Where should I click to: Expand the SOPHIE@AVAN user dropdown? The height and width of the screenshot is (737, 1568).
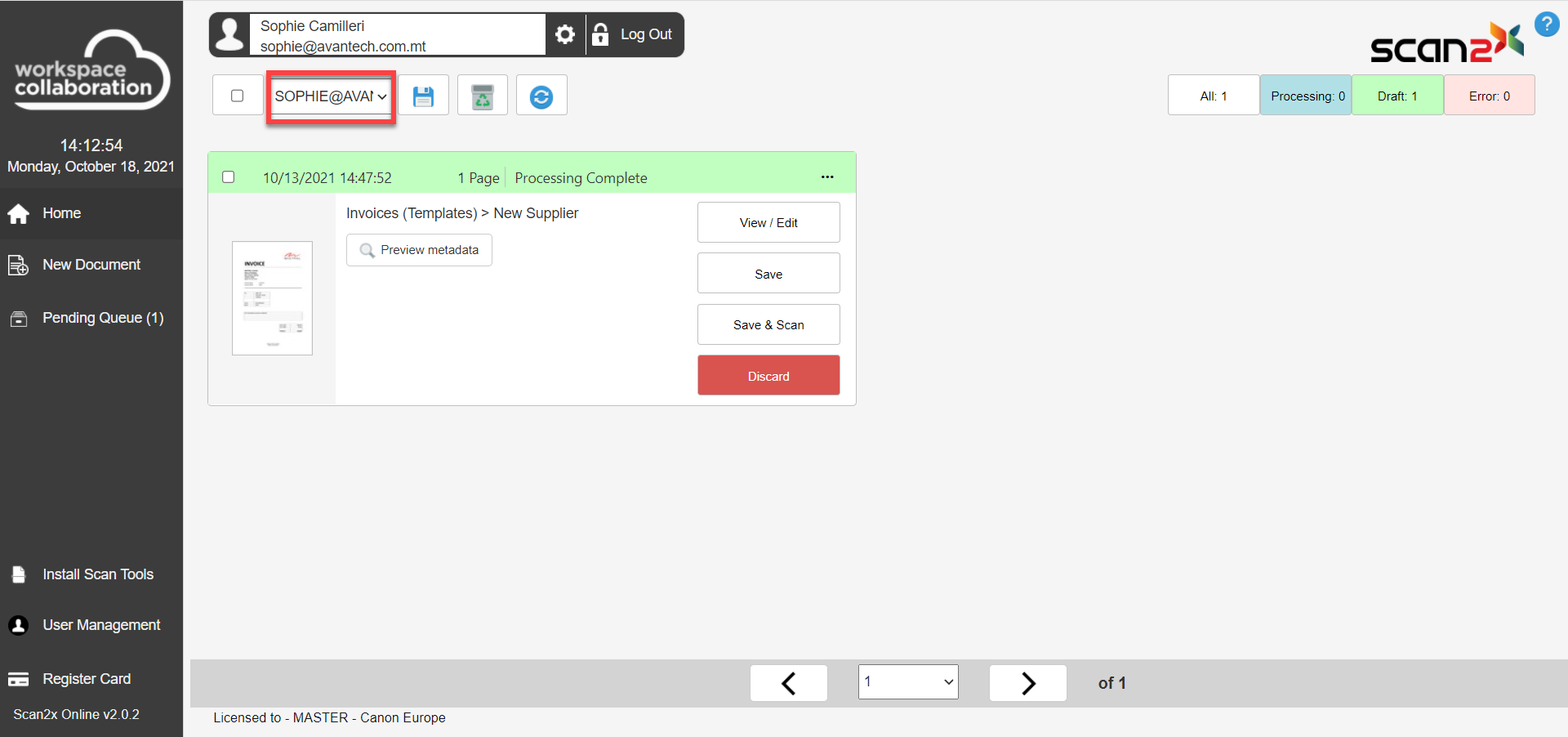pos(331,96)
